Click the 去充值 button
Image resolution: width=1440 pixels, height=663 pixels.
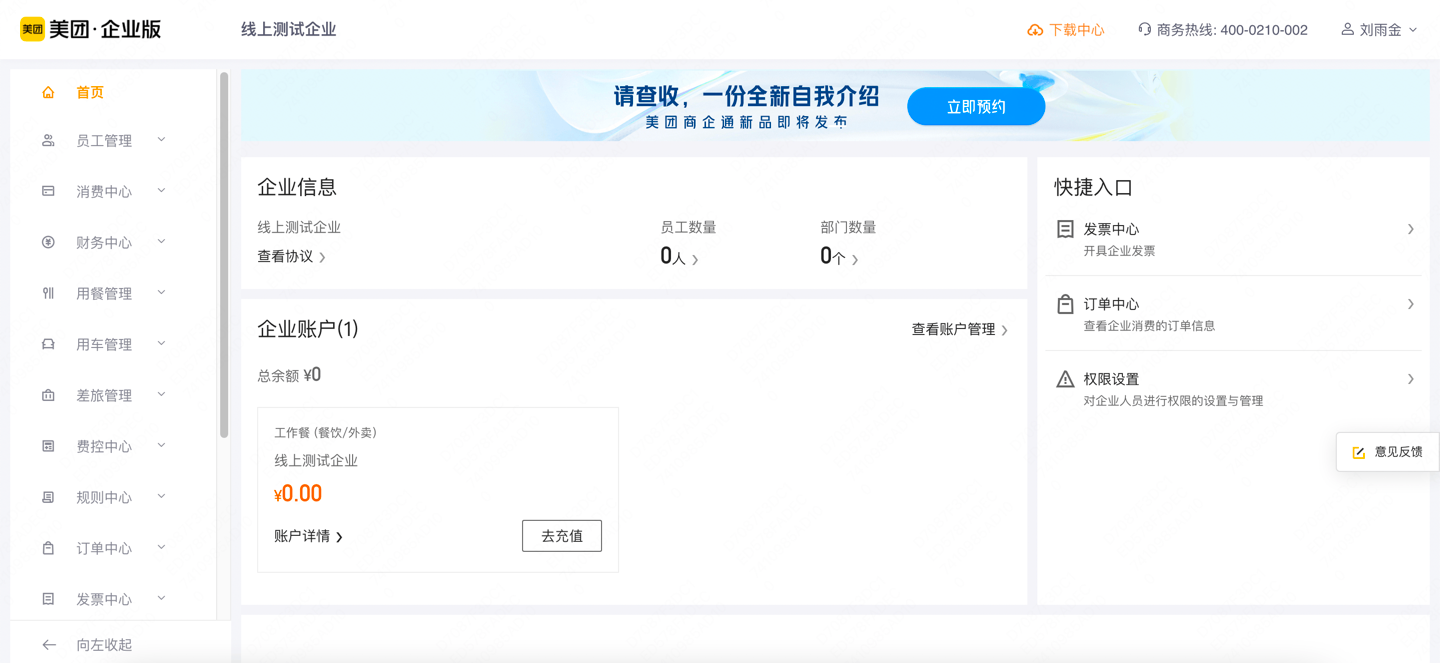tap(562, 536)
